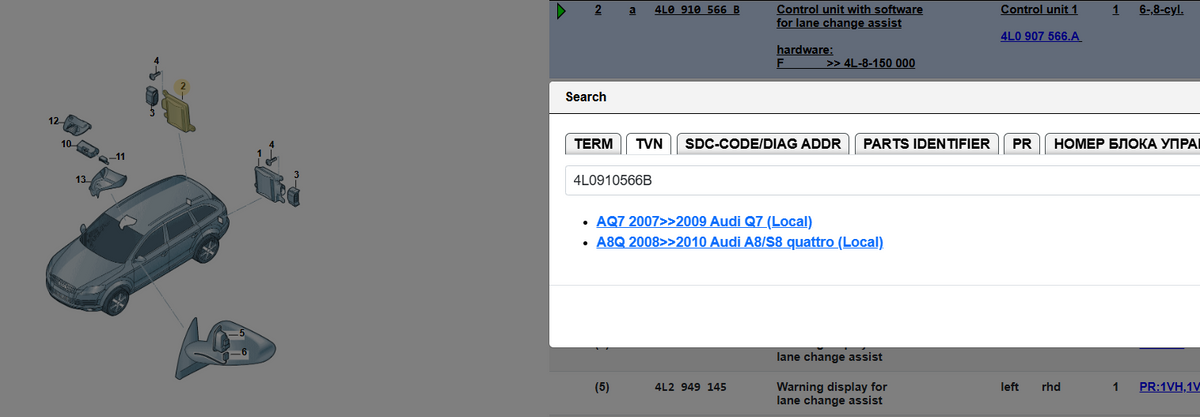Click part number 4L2 949 145
The height and width of the screenshot is (417, 1200).
tap(692, 386)
